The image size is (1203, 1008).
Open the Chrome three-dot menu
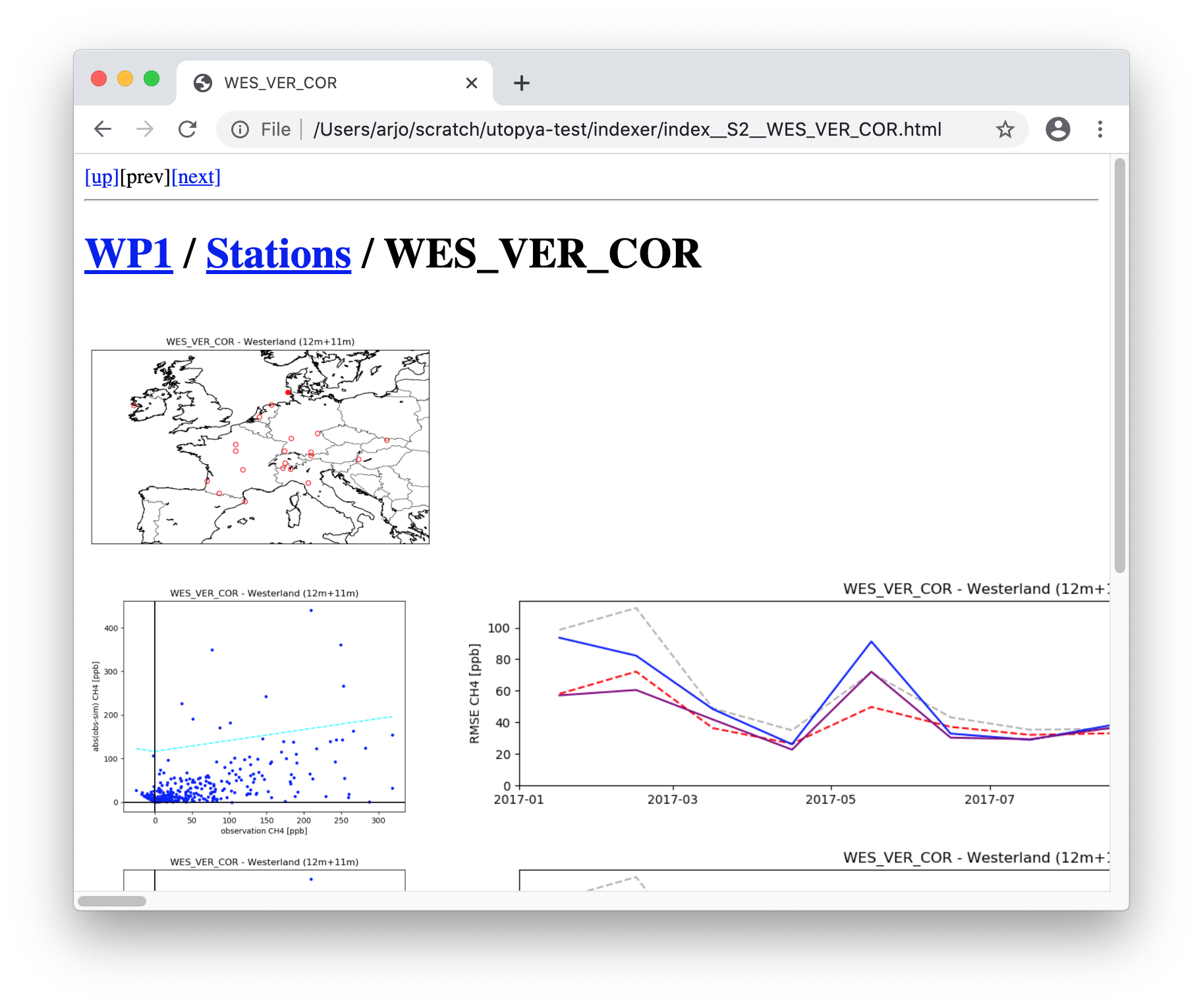(x=1100, y=129)
